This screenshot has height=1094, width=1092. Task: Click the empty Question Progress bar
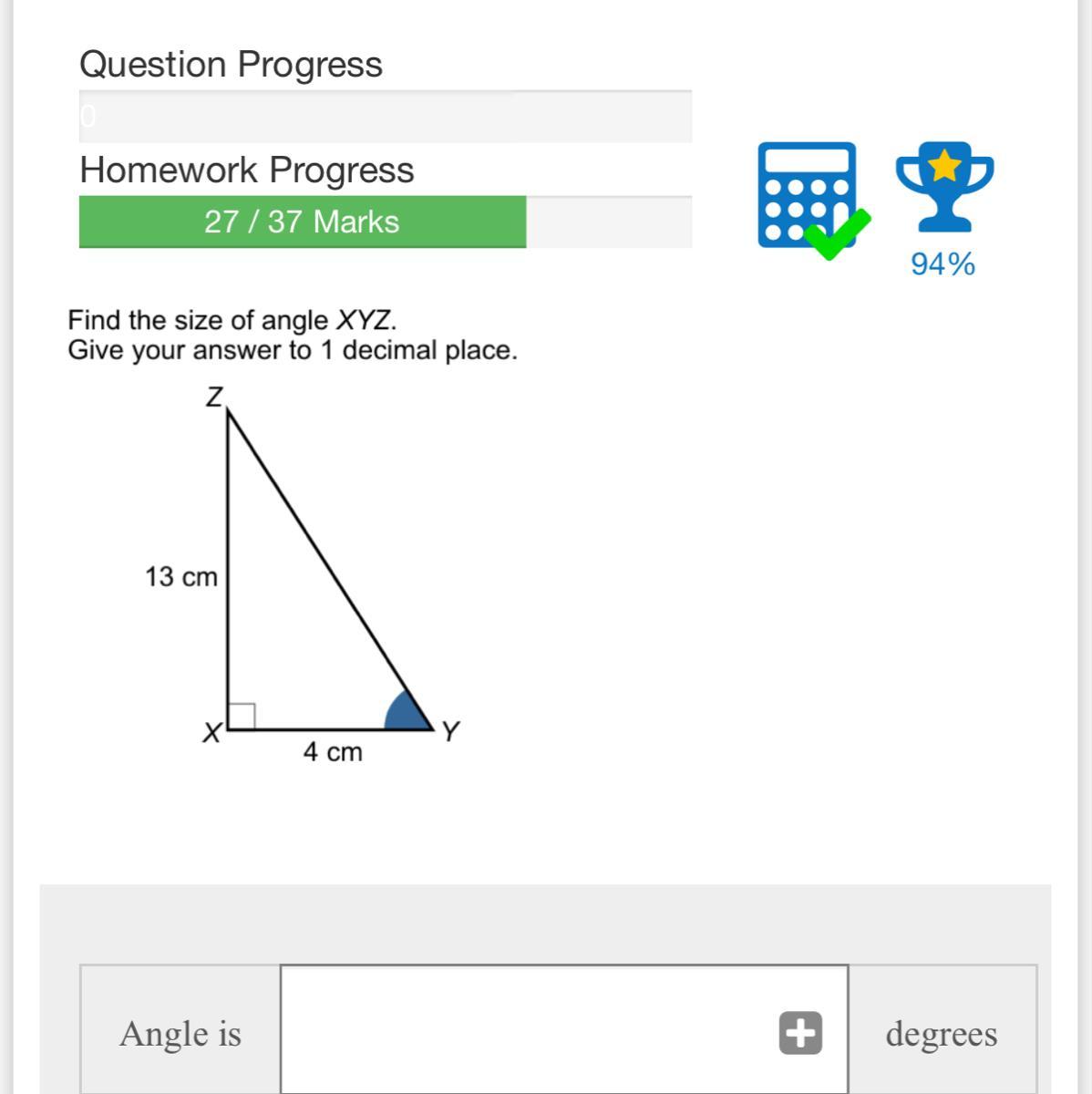[385, 117]
